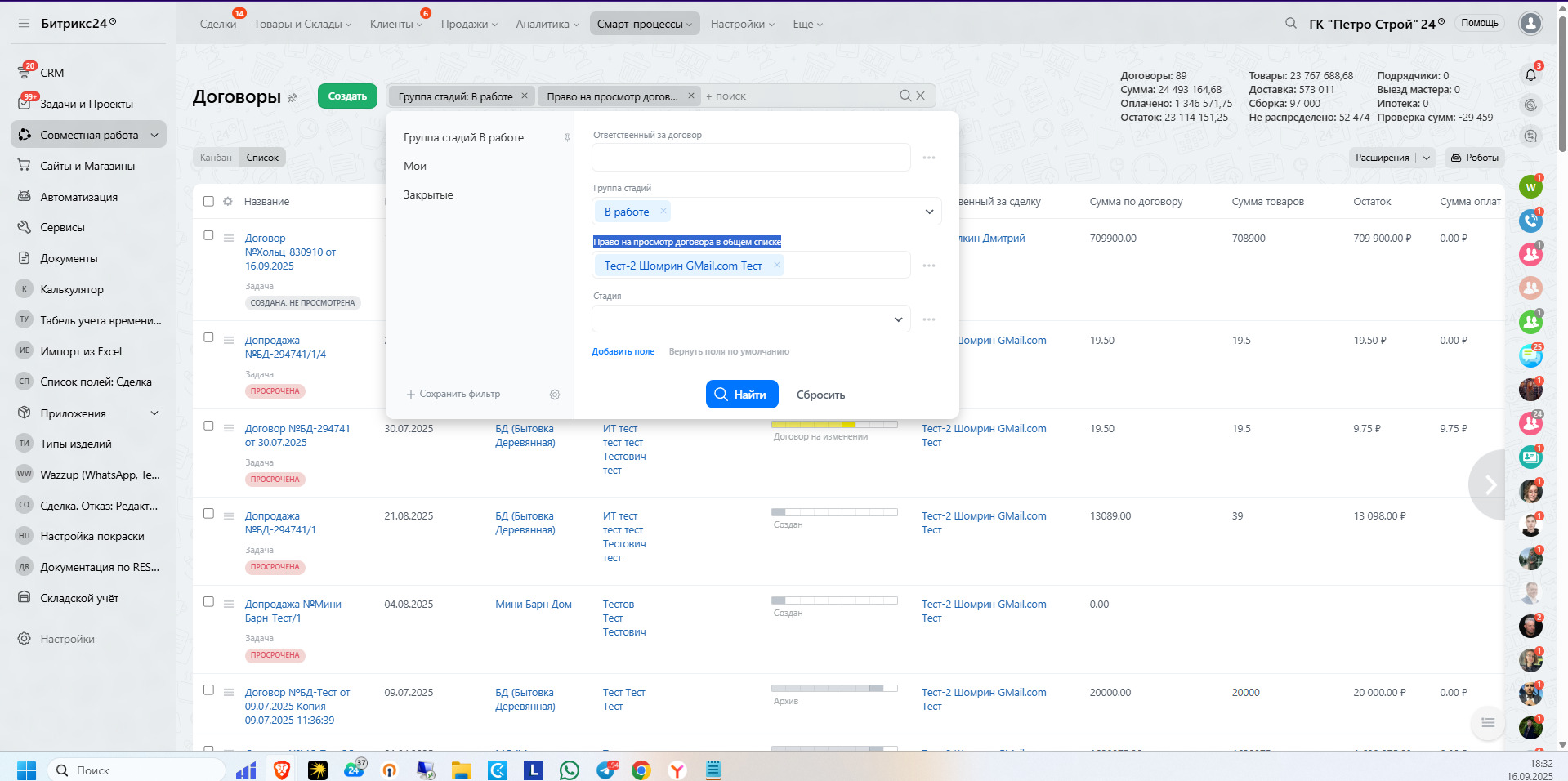This screenshot has height=781, width=1568.
Task: Open the Аналитика top menu
Action: [547, 24]
